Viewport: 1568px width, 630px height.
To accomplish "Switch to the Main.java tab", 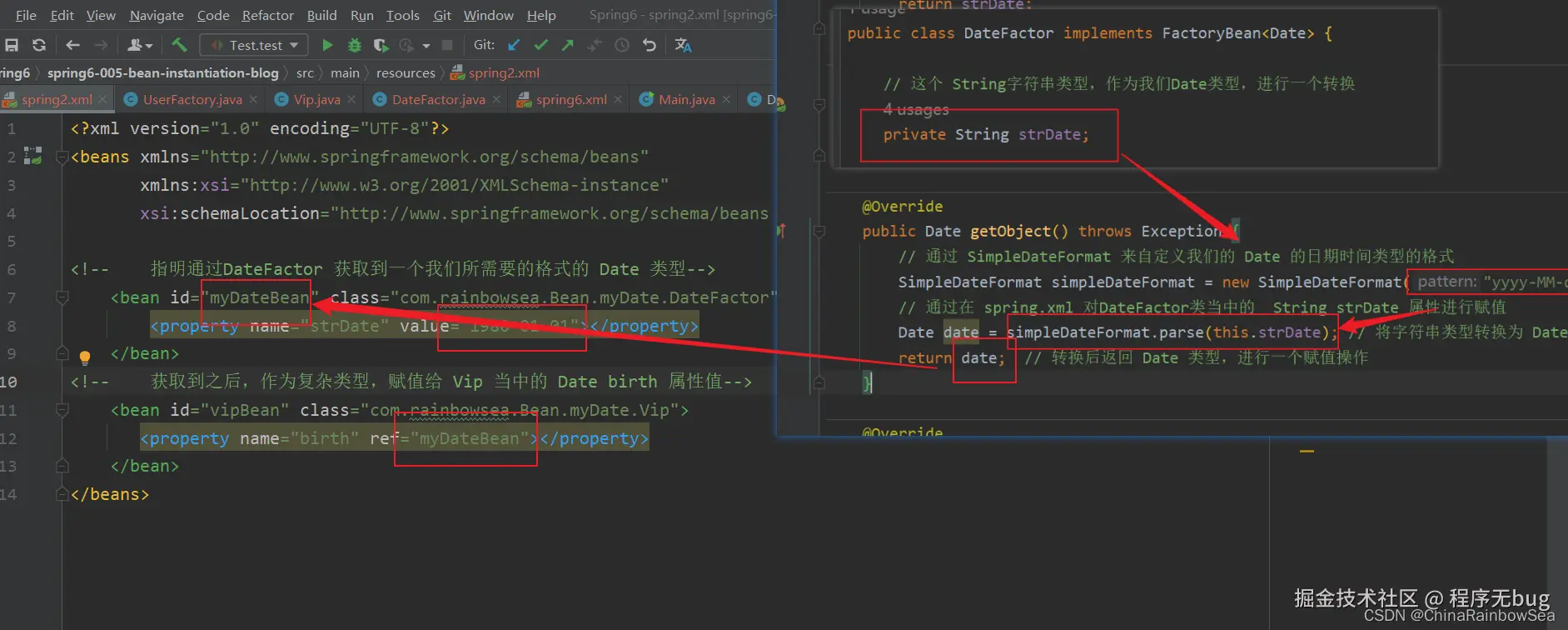I will click(x=686, y=99).
